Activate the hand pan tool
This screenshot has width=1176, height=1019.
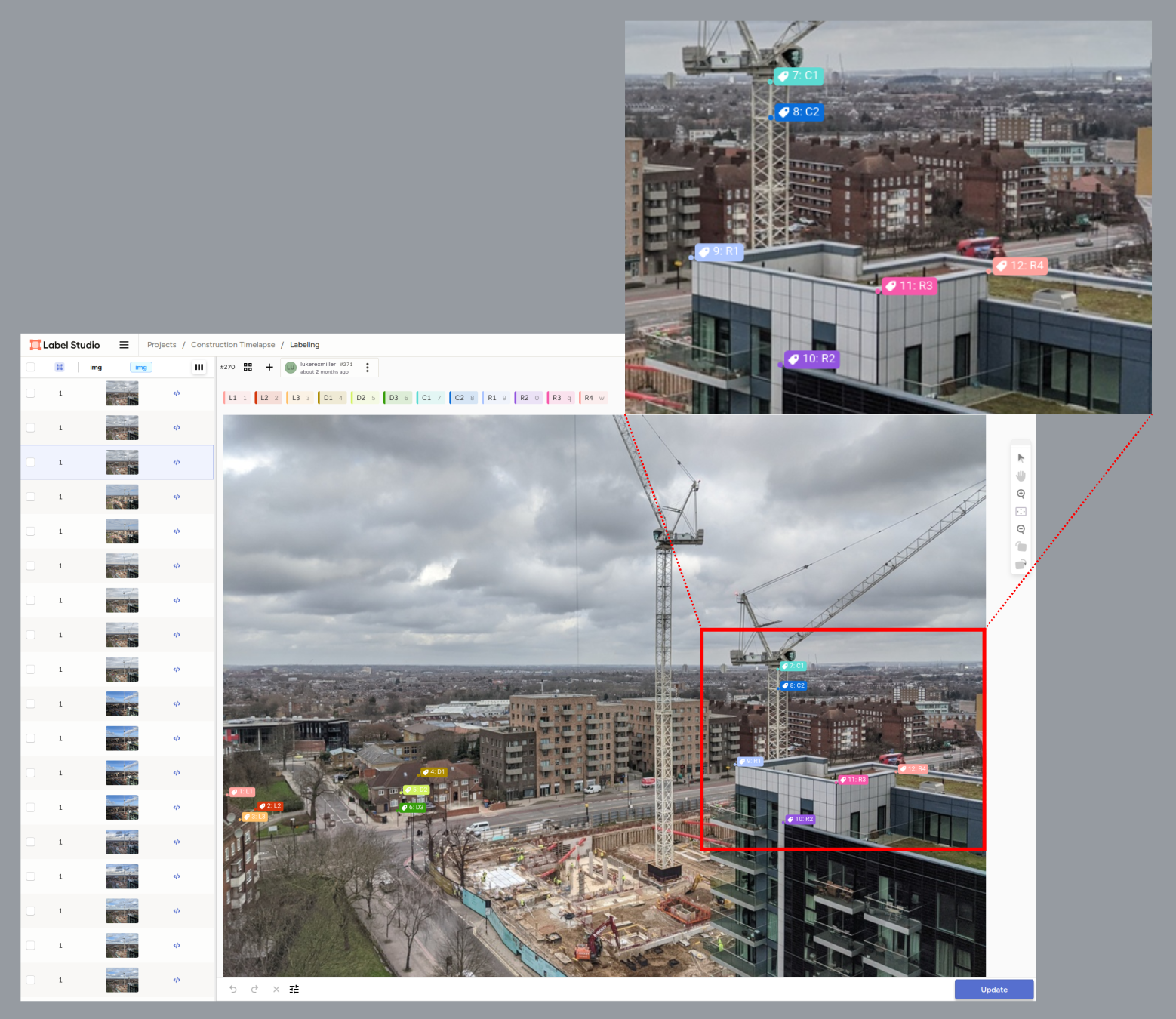pos(1021,476)
